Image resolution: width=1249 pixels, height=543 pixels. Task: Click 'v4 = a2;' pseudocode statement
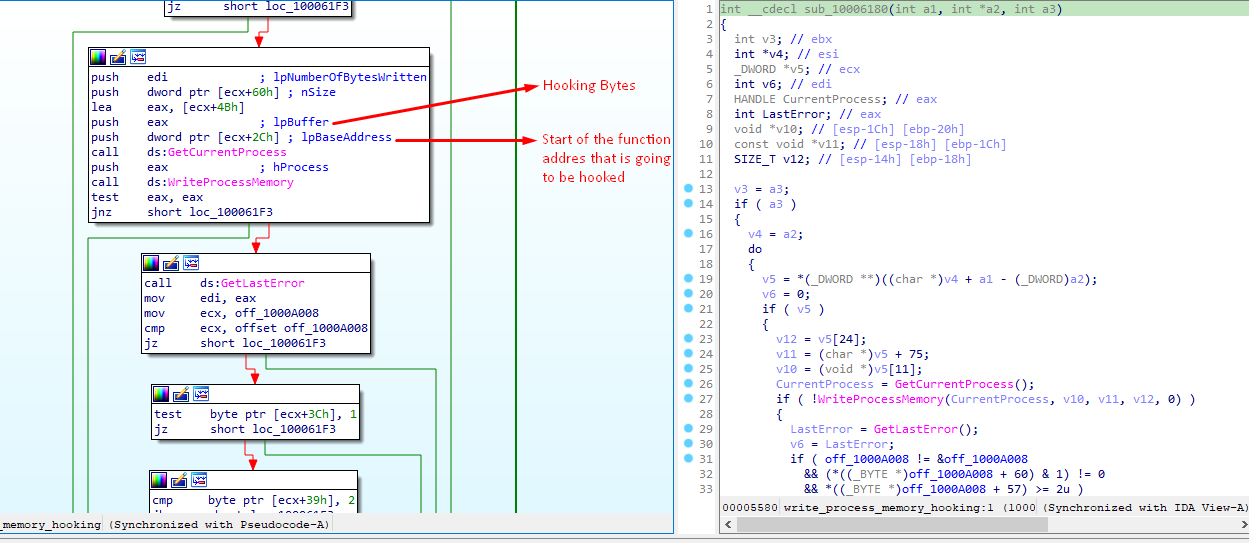click(776, 234)
